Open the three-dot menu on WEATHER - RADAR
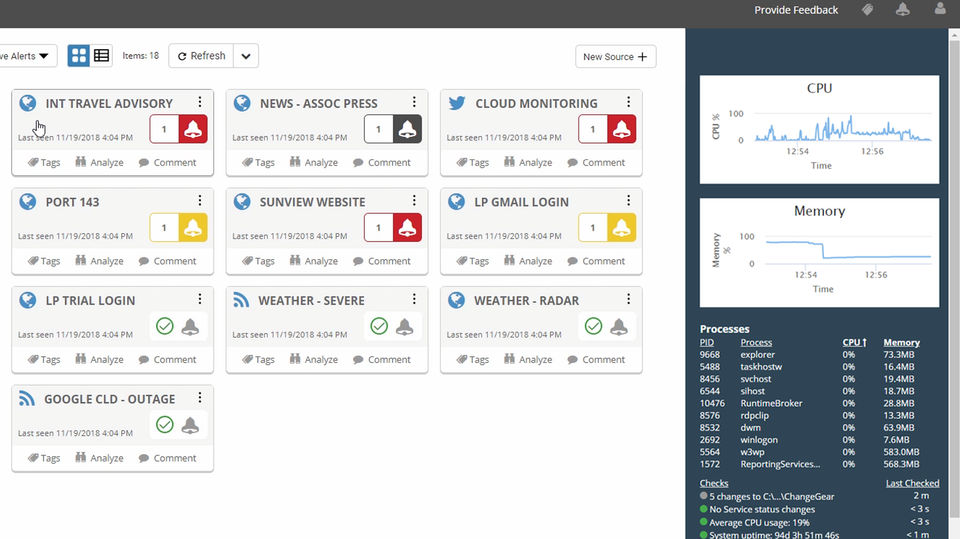 pos(628,299)
